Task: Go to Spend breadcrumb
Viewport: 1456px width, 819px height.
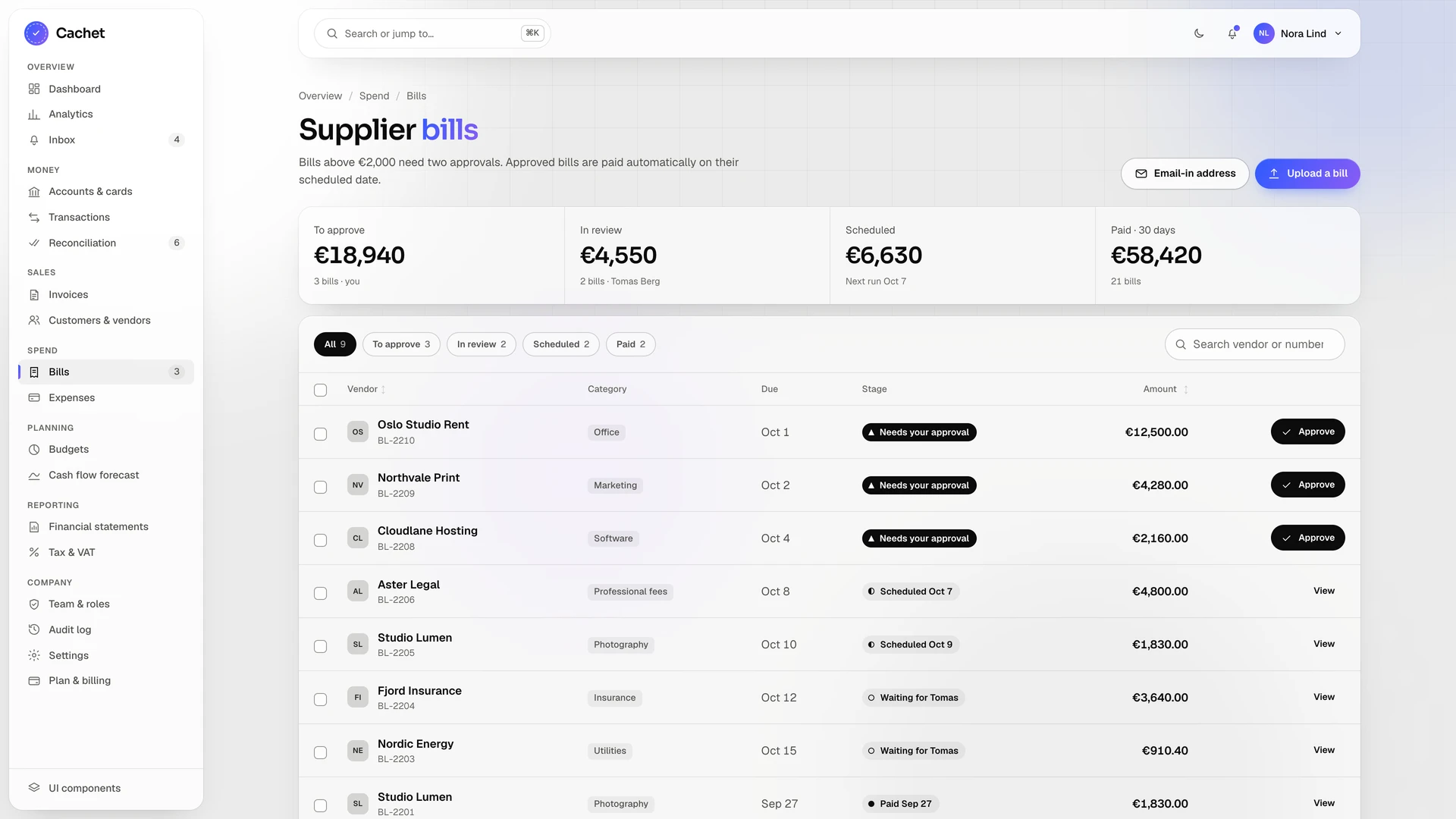Action: (374, 96)
